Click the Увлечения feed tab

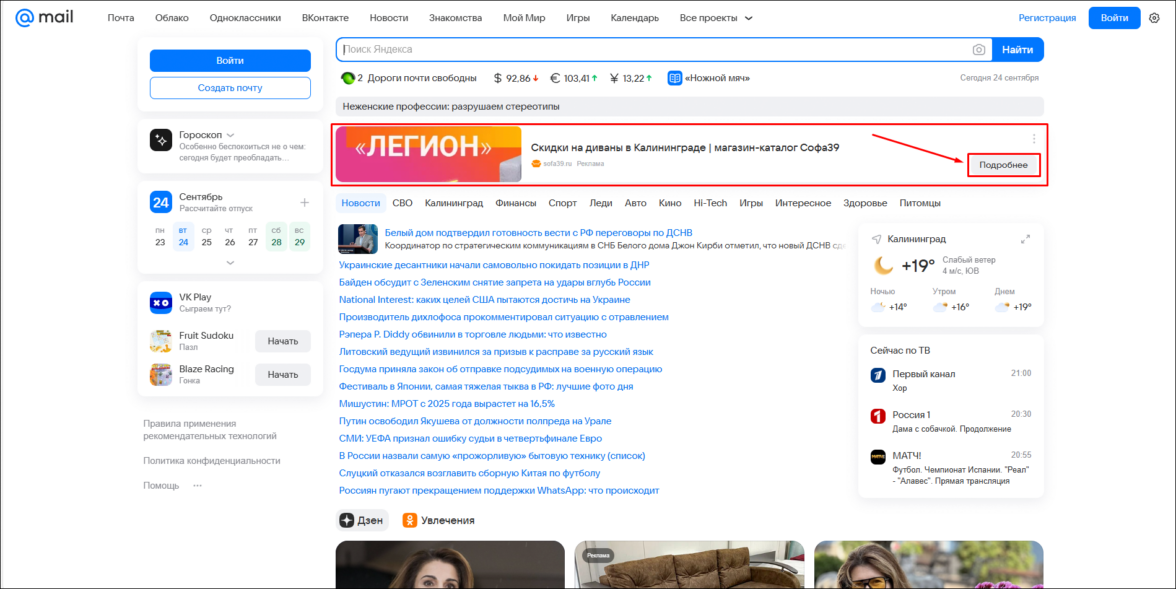[x=439, y=520]
